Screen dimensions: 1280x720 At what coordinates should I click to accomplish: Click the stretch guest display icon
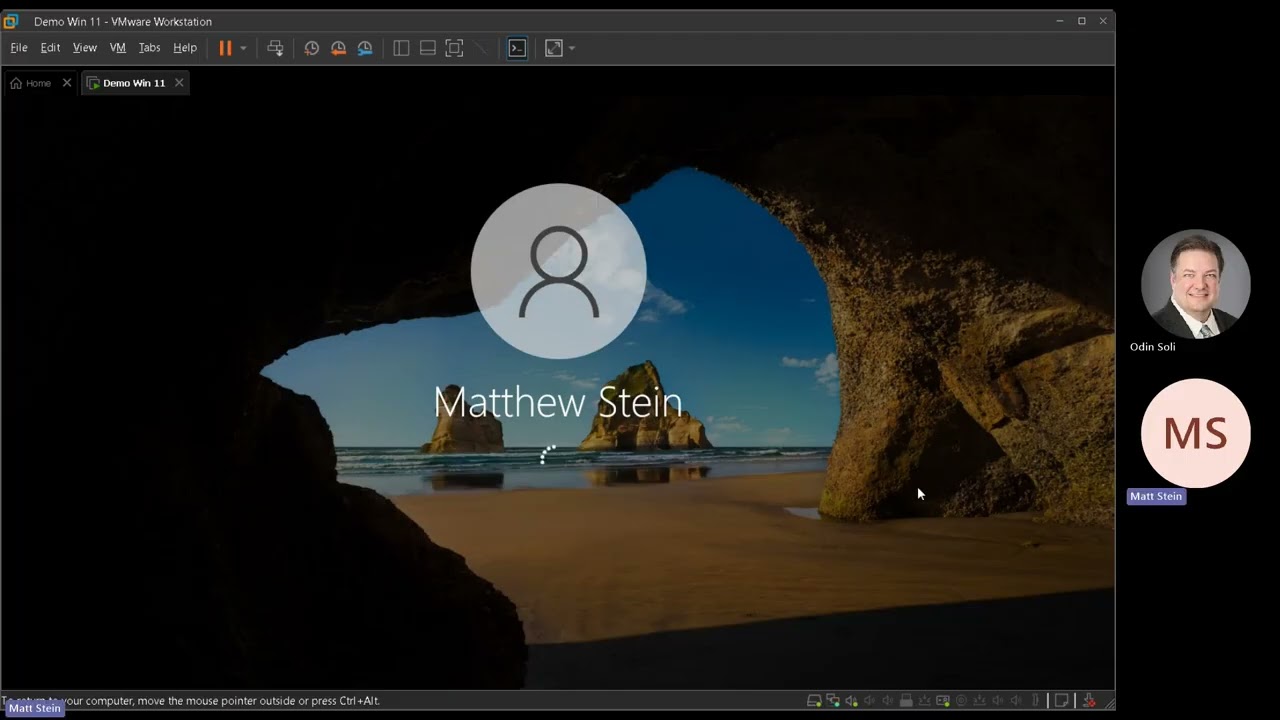[x=554, y=48]
